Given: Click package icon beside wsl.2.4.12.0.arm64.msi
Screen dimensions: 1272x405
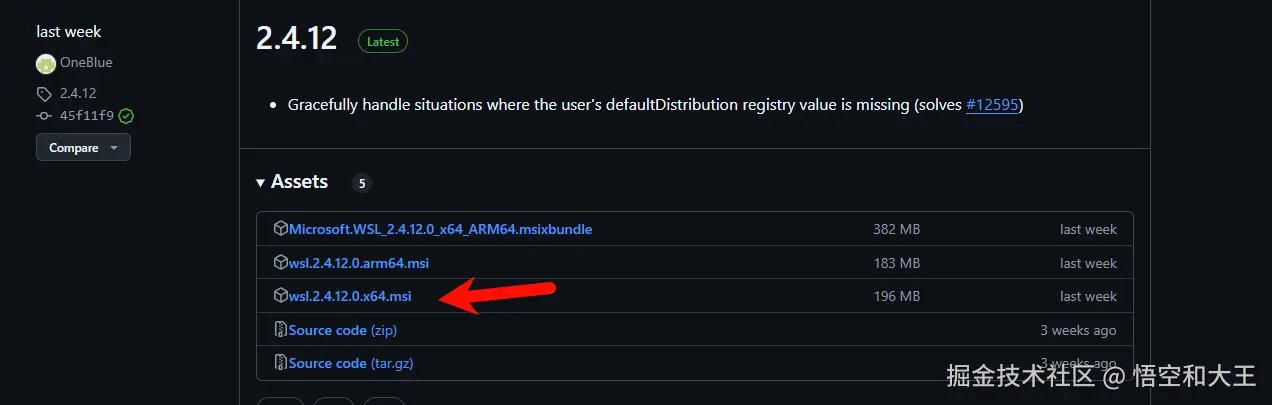Looking at the screenshot, I should point(281,263).
